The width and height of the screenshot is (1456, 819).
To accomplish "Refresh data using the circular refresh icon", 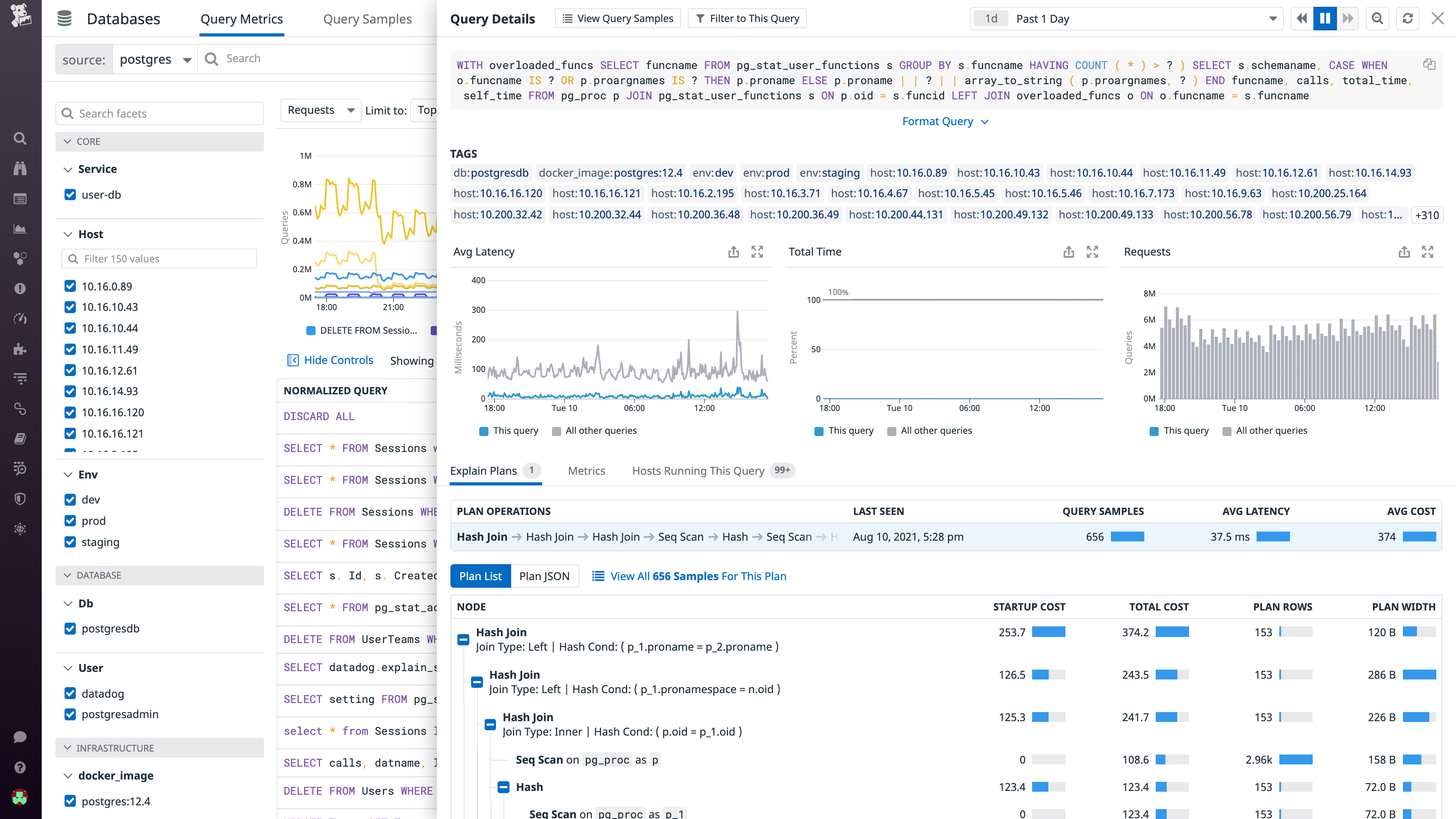I will point(1408,18).
